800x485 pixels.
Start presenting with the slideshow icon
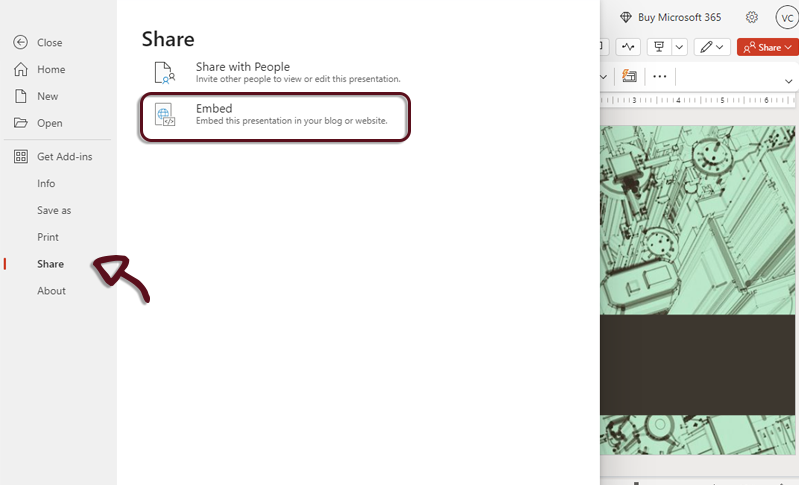click(658, 47)
